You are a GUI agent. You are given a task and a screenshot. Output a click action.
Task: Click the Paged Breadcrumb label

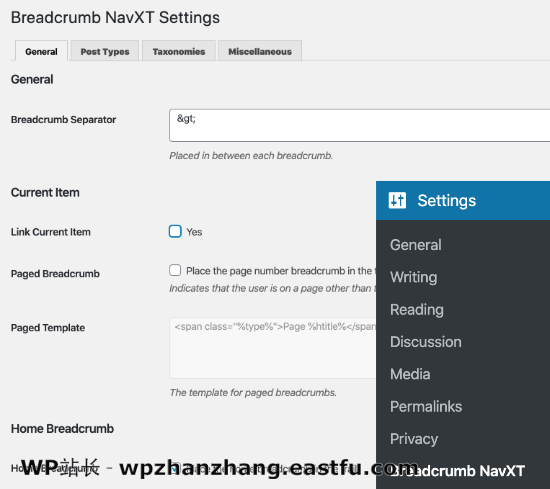[x=55, y=274]
